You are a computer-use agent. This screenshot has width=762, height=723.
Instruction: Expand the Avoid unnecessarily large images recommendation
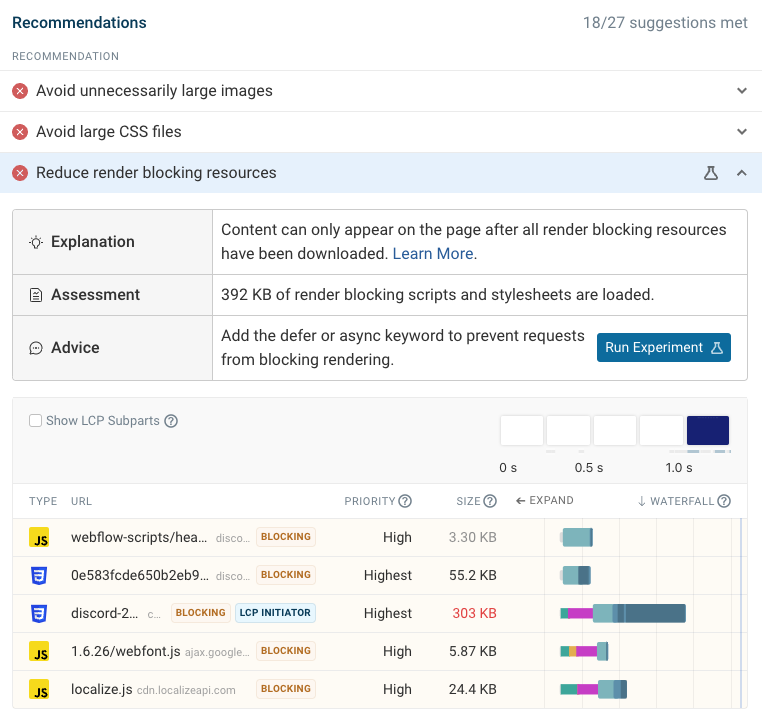click(x=742, y=91)
